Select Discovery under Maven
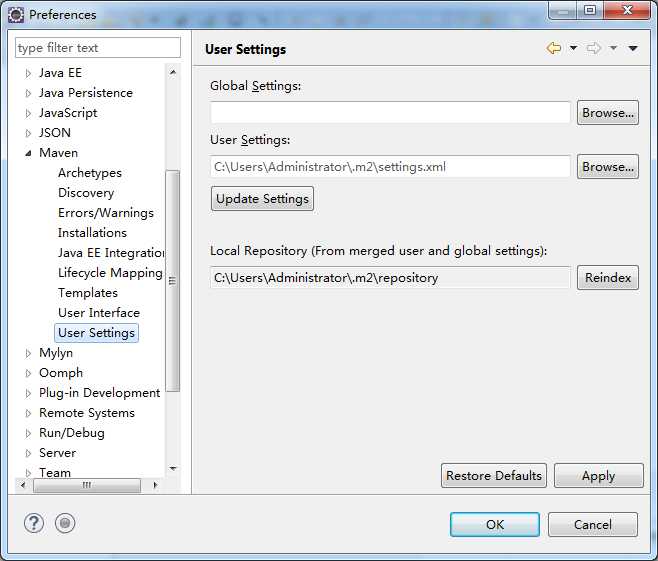The width and height of the screenshot is (658, 561). 86,193
